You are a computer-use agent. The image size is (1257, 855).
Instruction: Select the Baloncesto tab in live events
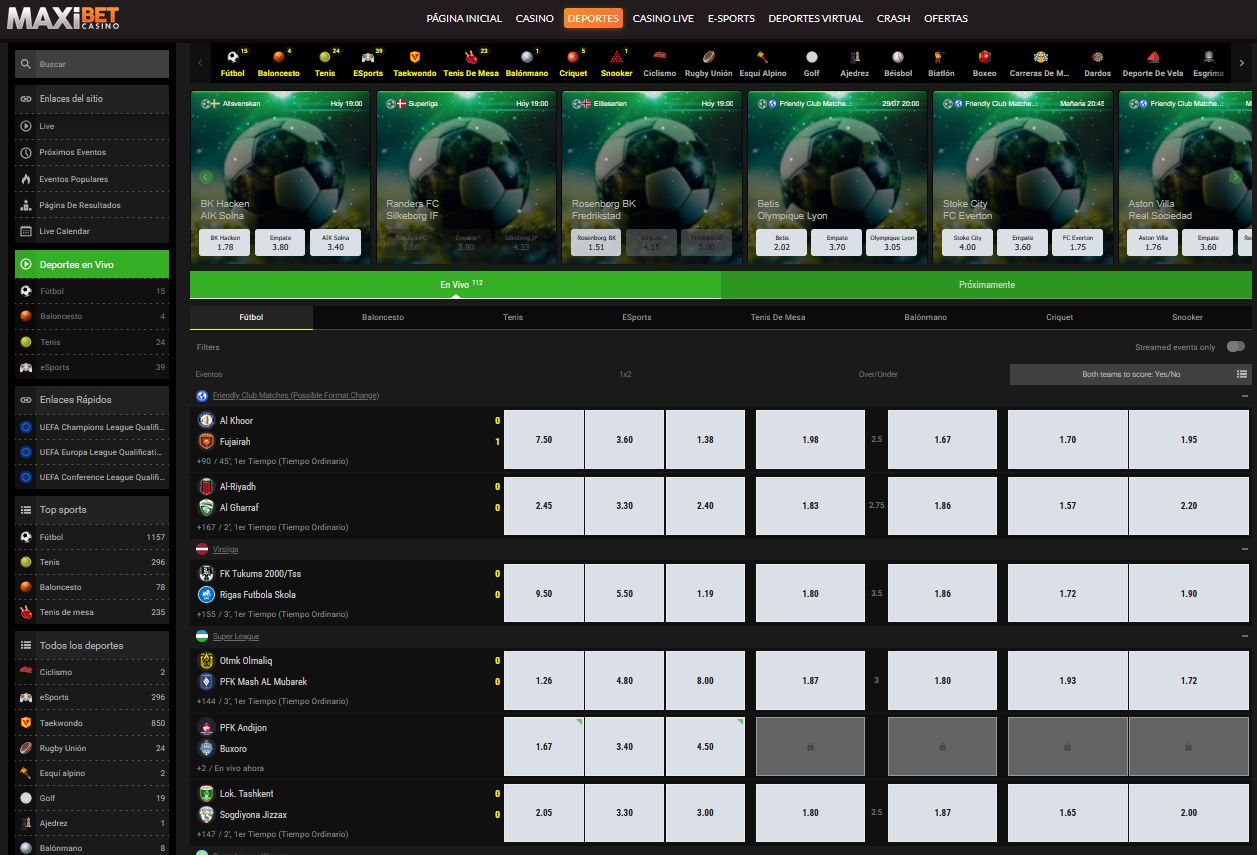click(x=383, y=318)
